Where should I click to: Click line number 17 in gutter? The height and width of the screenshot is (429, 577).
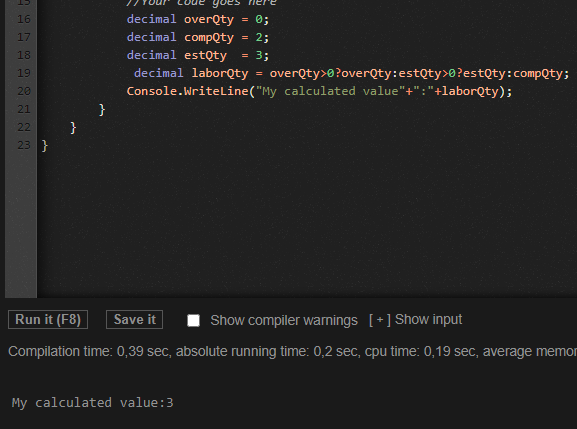point(24,37)
